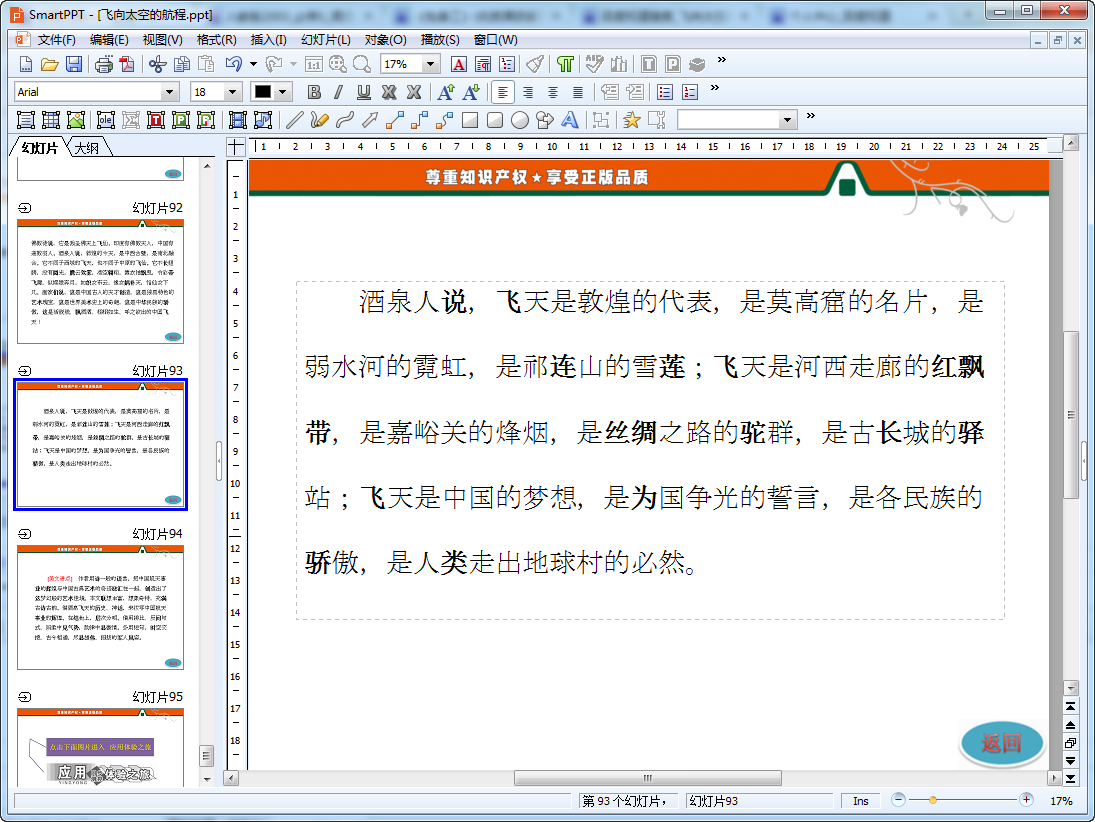Expand the standard toolbar overflow chevron
This screenshot has height=822, width=1095.
click(721, 60)
